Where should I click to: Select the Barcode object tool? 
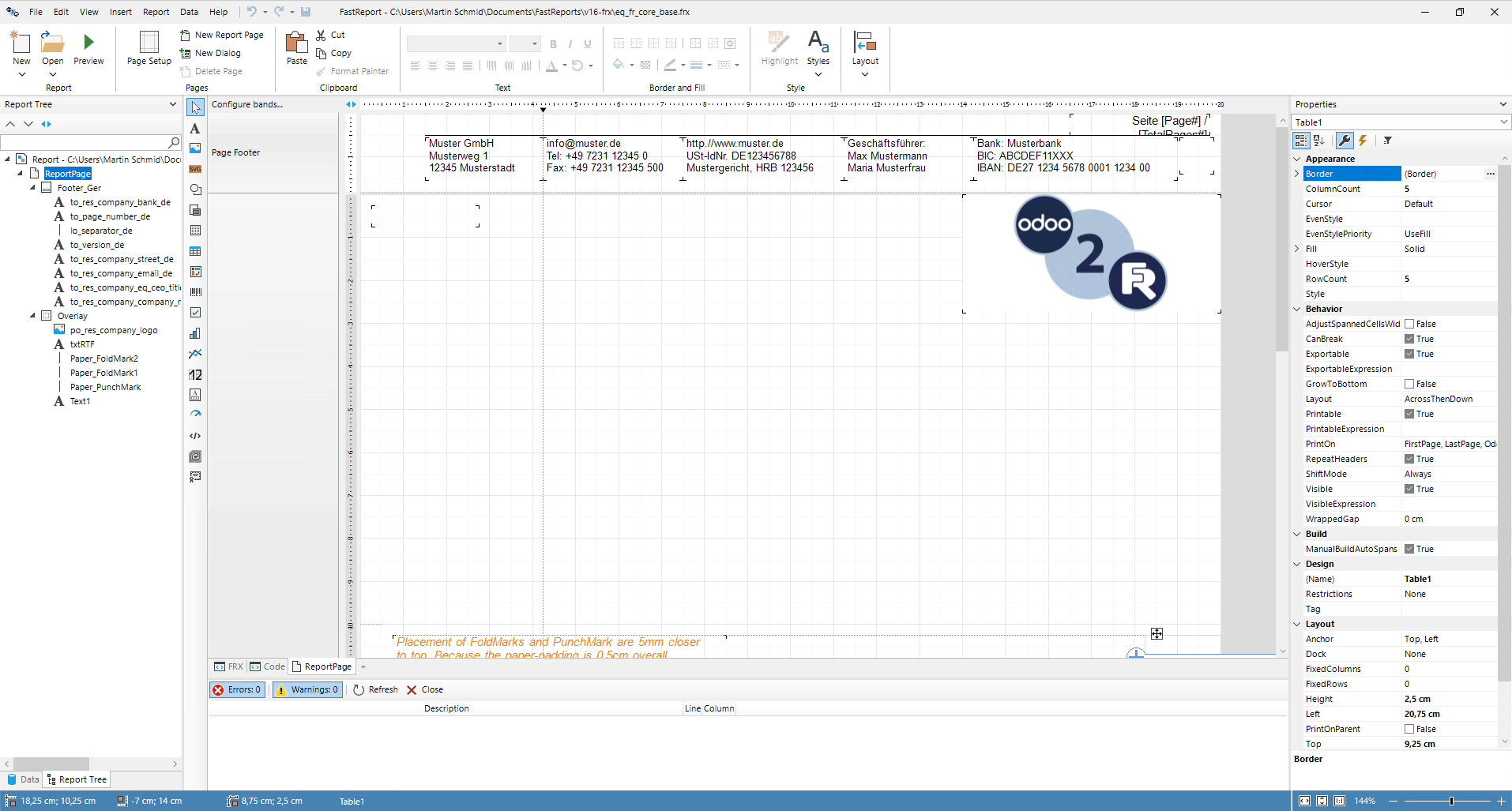point(194,291)
